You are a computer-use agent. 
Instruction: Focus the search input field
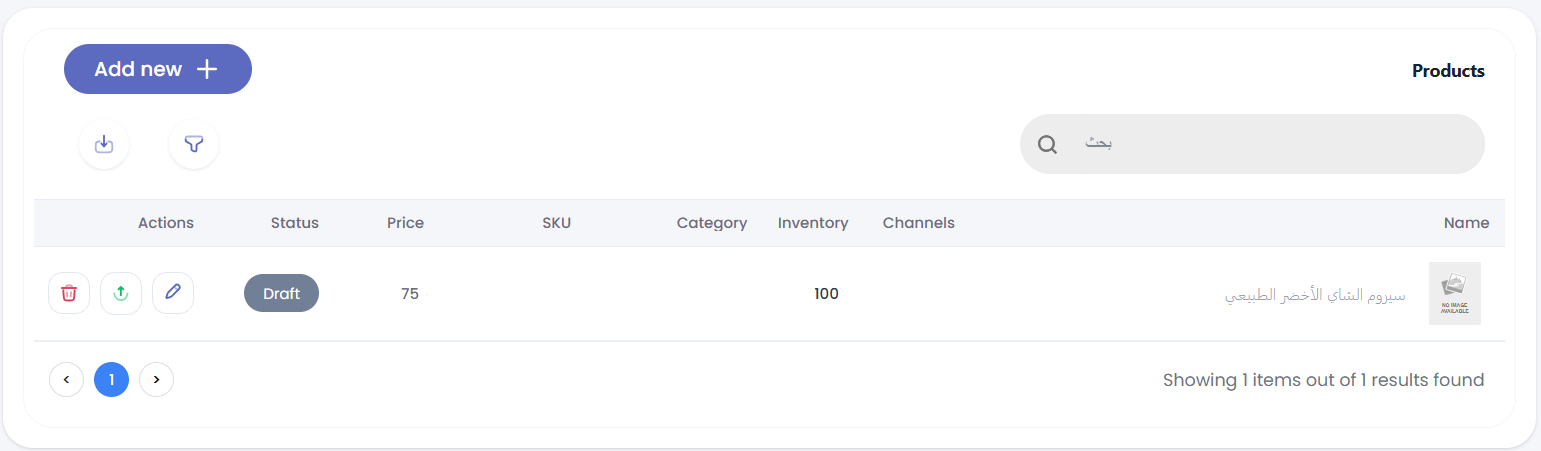tap(1252, 144)
